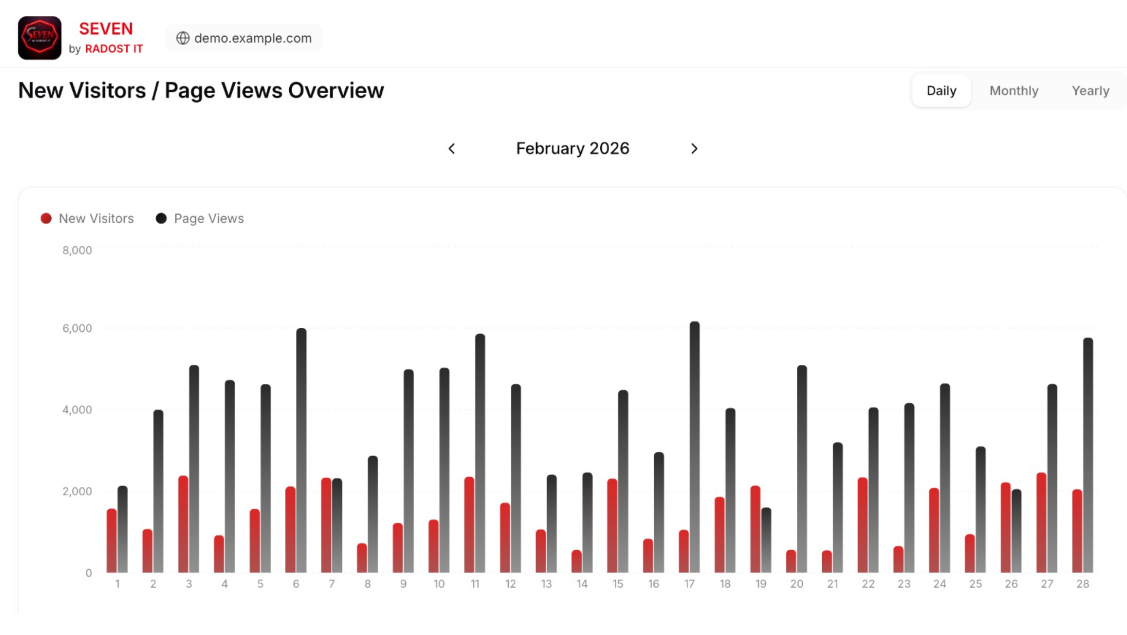Click the globe icon beside demo.example.com

pyautogui.click(x=183, y=38)
